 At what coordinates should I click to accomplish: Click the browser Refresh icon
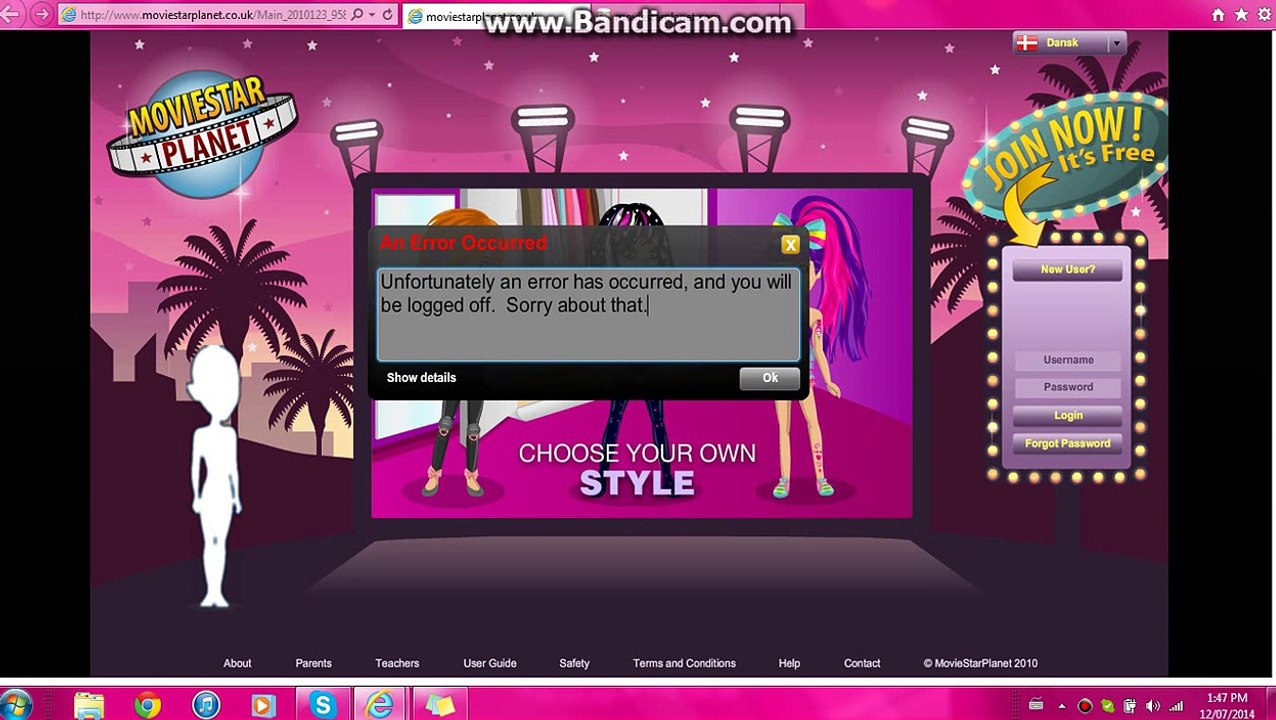[387, 15]
